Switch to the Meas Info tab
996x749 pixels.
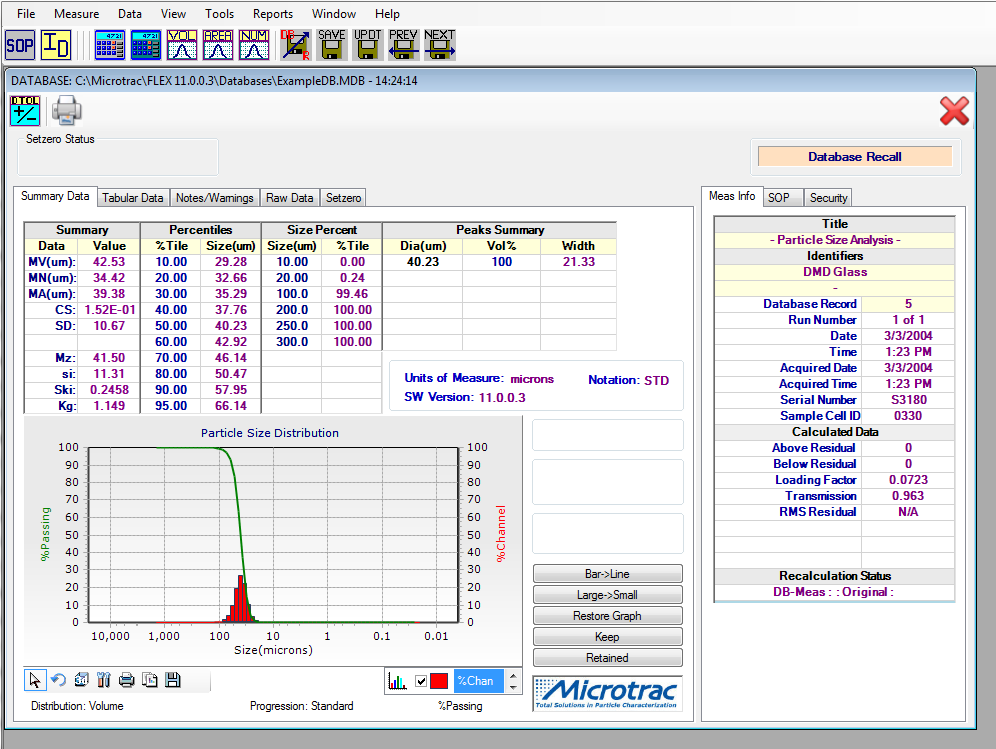click(x=732, y=196)
